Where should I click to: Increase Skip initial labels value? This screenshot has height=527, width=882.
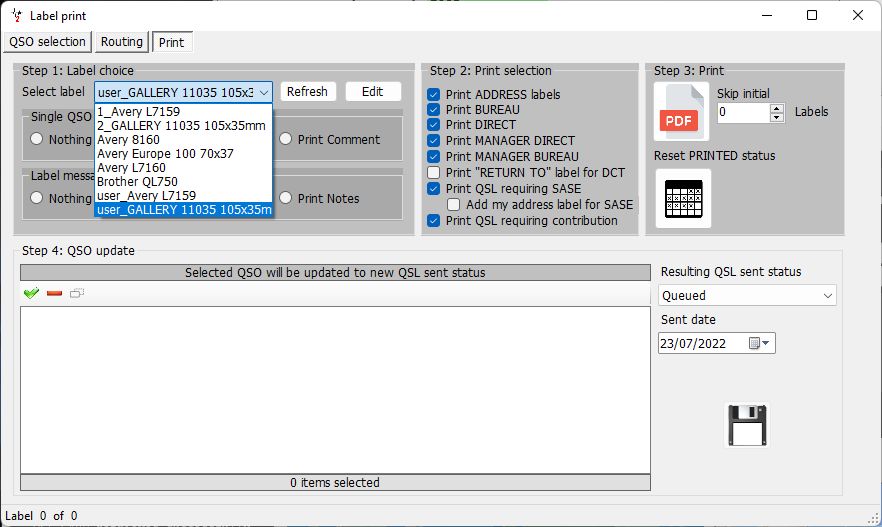point(777,108)
